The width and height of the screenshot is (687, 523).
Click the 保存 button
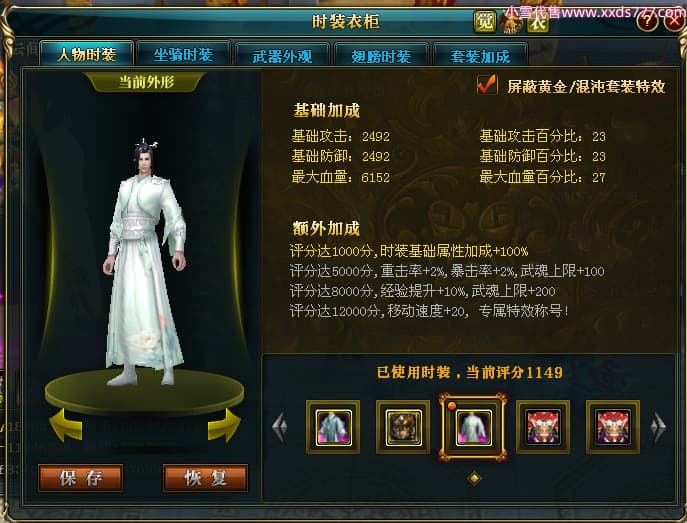[x=81, y=478]
